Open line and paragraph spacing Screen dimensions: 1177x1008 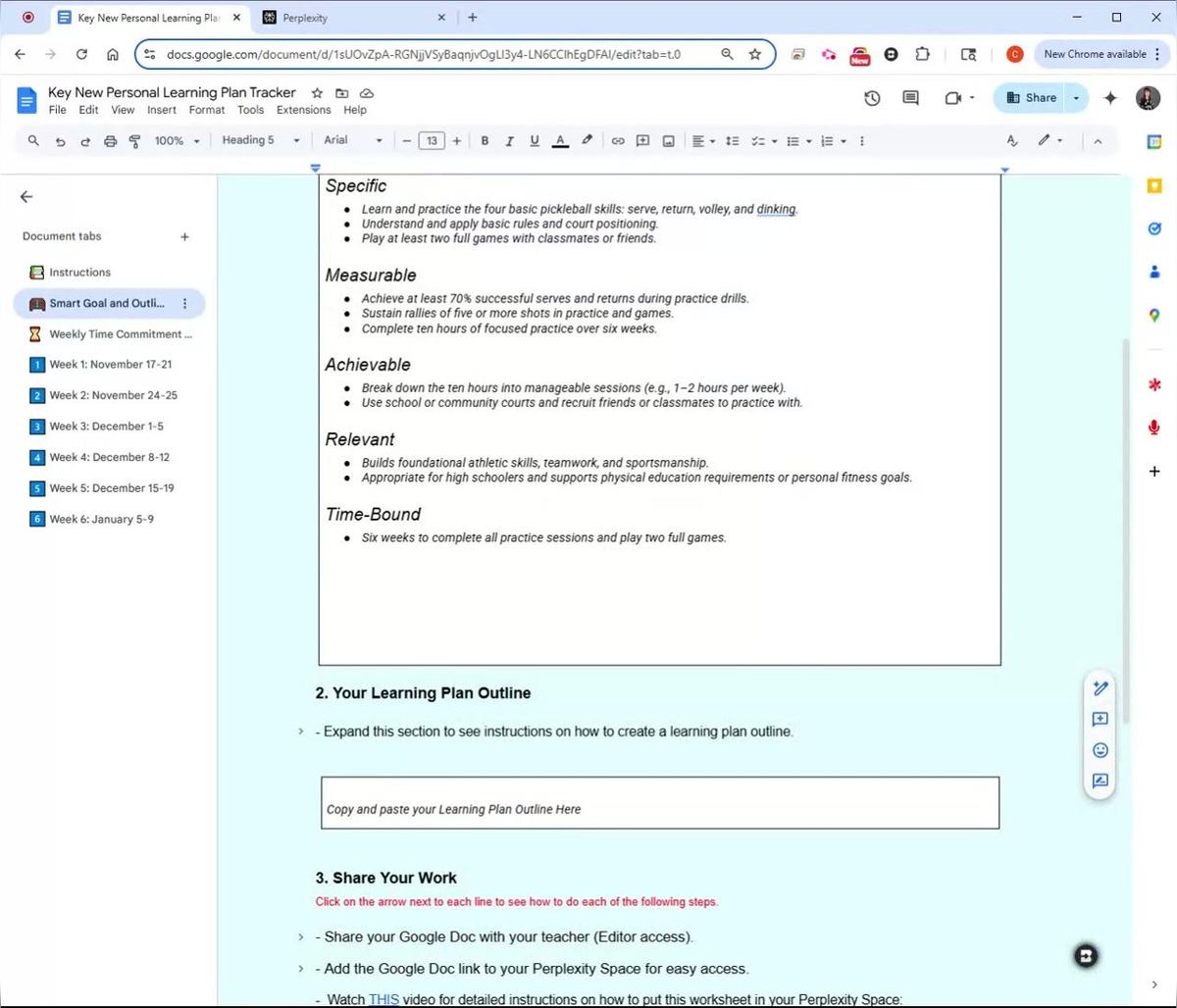(732, 141)
